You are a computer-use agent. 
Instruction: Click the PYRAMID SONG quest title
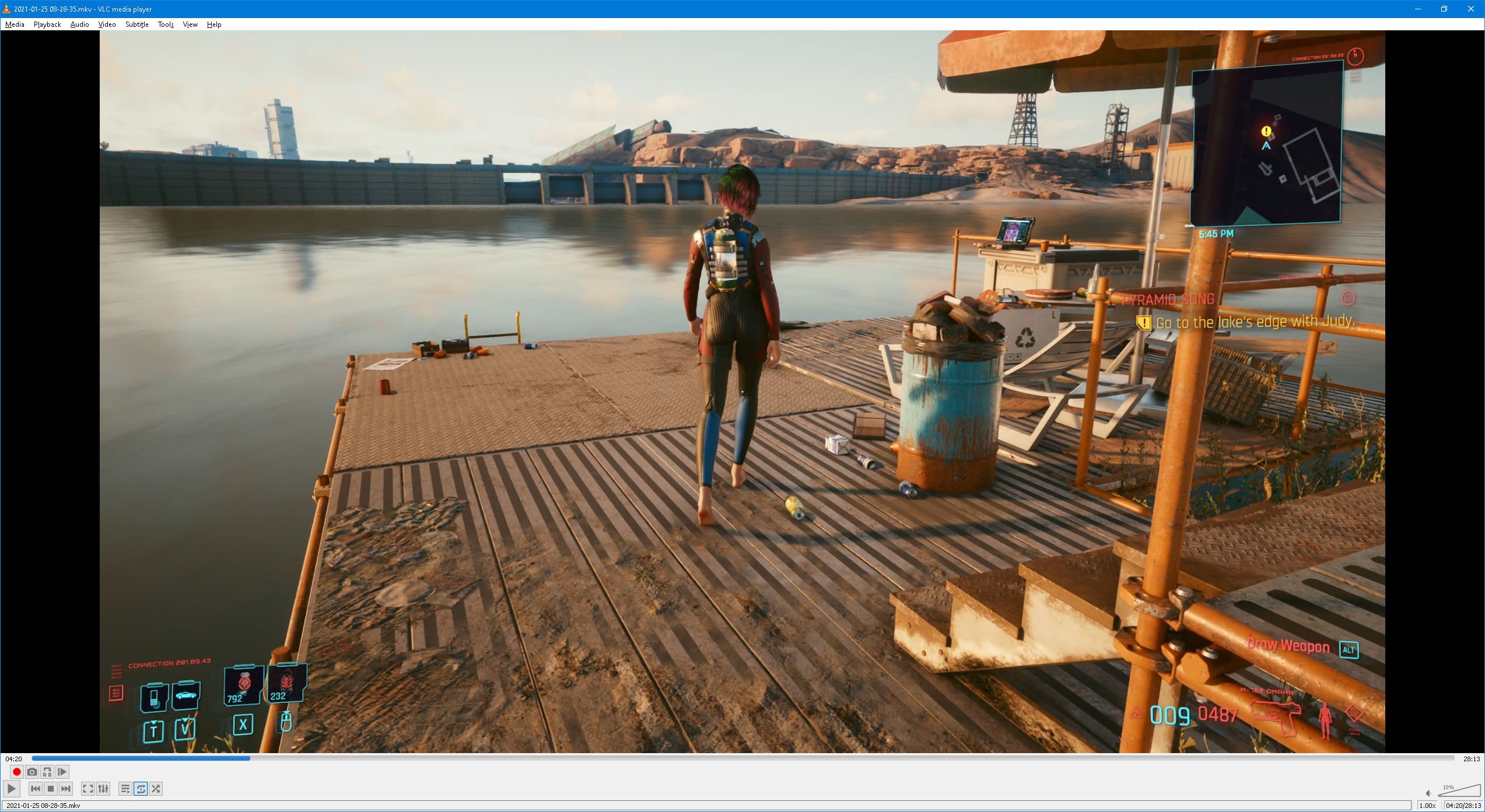1168,300
